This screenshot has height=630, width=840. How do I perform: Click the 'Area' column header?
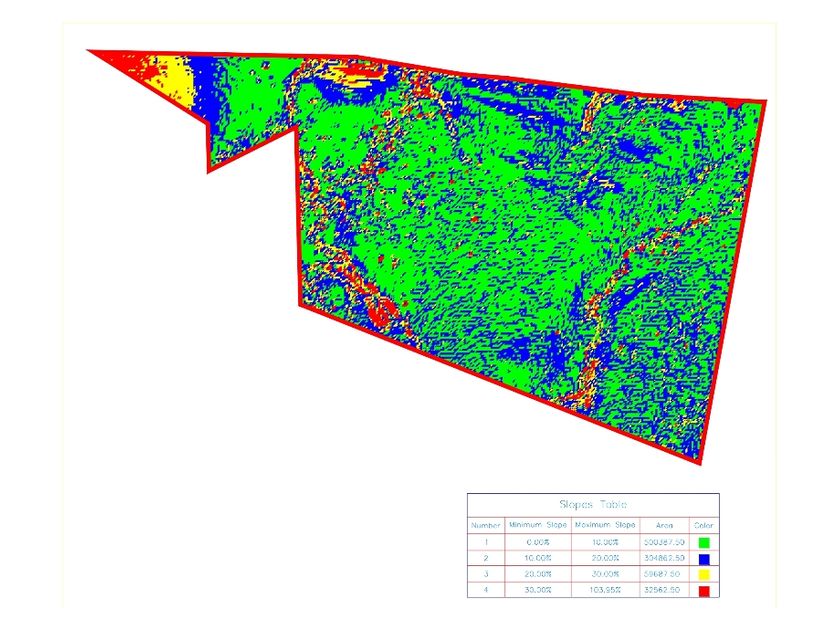(x=664, y=526)
